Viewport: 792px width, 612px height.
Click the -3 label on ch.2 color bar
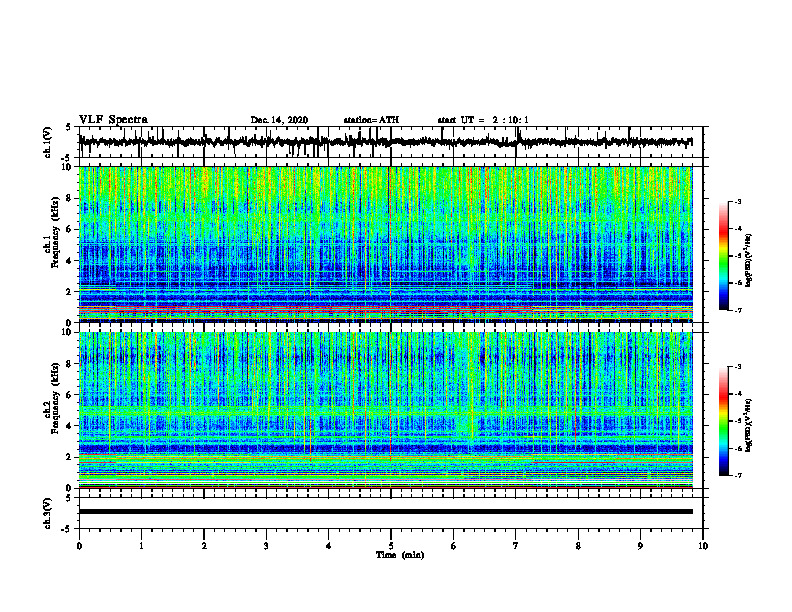[x=738, y=367]
